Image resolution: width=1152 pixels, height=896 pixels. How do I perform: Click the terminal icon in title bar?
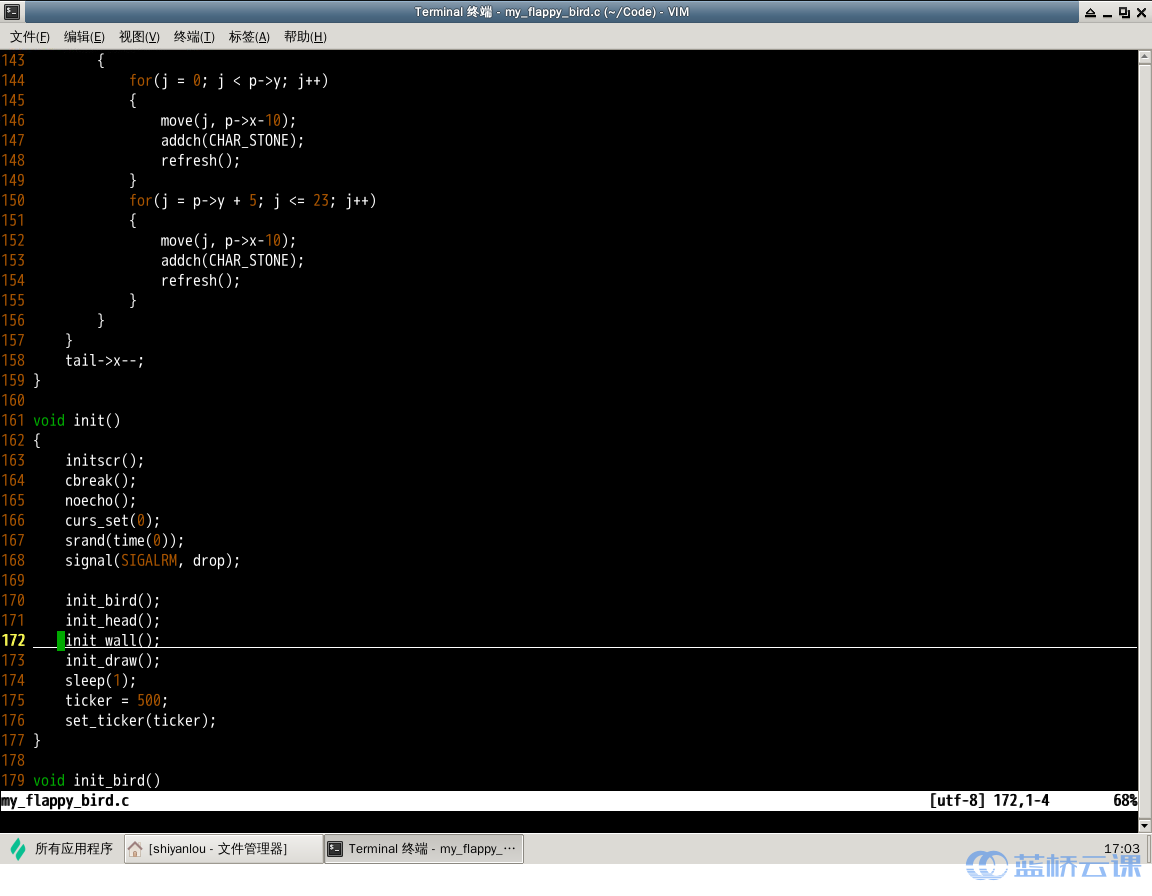click(x=11, y=12)
